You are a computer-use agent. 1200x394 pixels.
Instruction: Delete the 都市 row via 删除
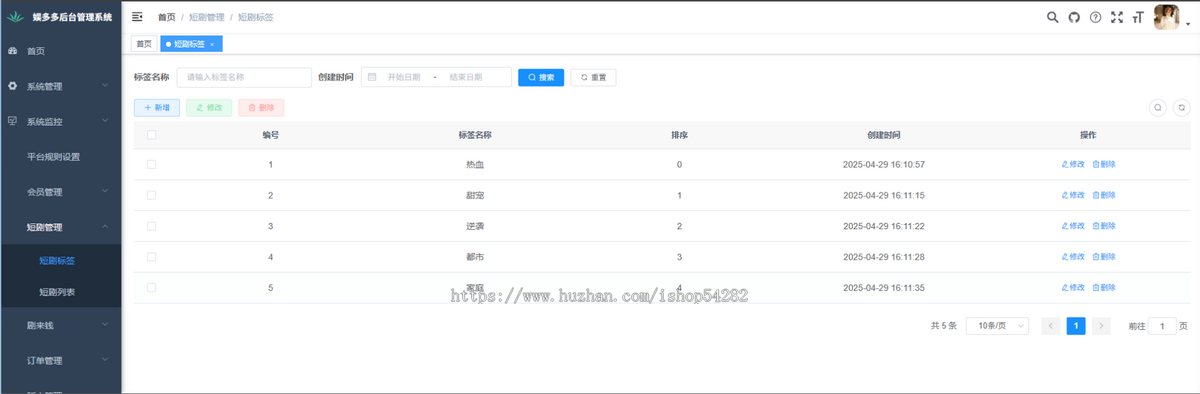(x=1104, y=257)
